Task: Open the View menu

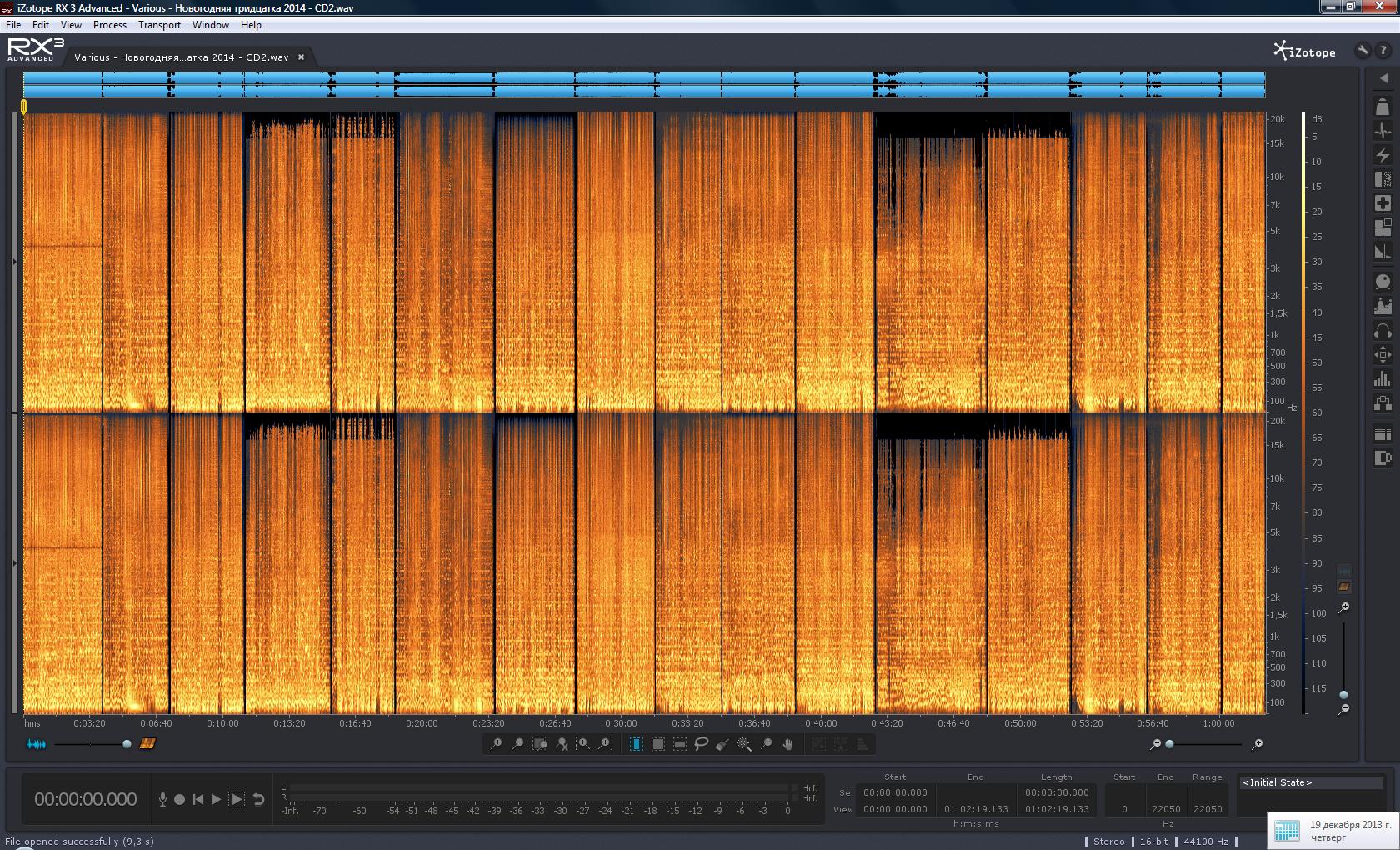Action: (x=71, y=25)
